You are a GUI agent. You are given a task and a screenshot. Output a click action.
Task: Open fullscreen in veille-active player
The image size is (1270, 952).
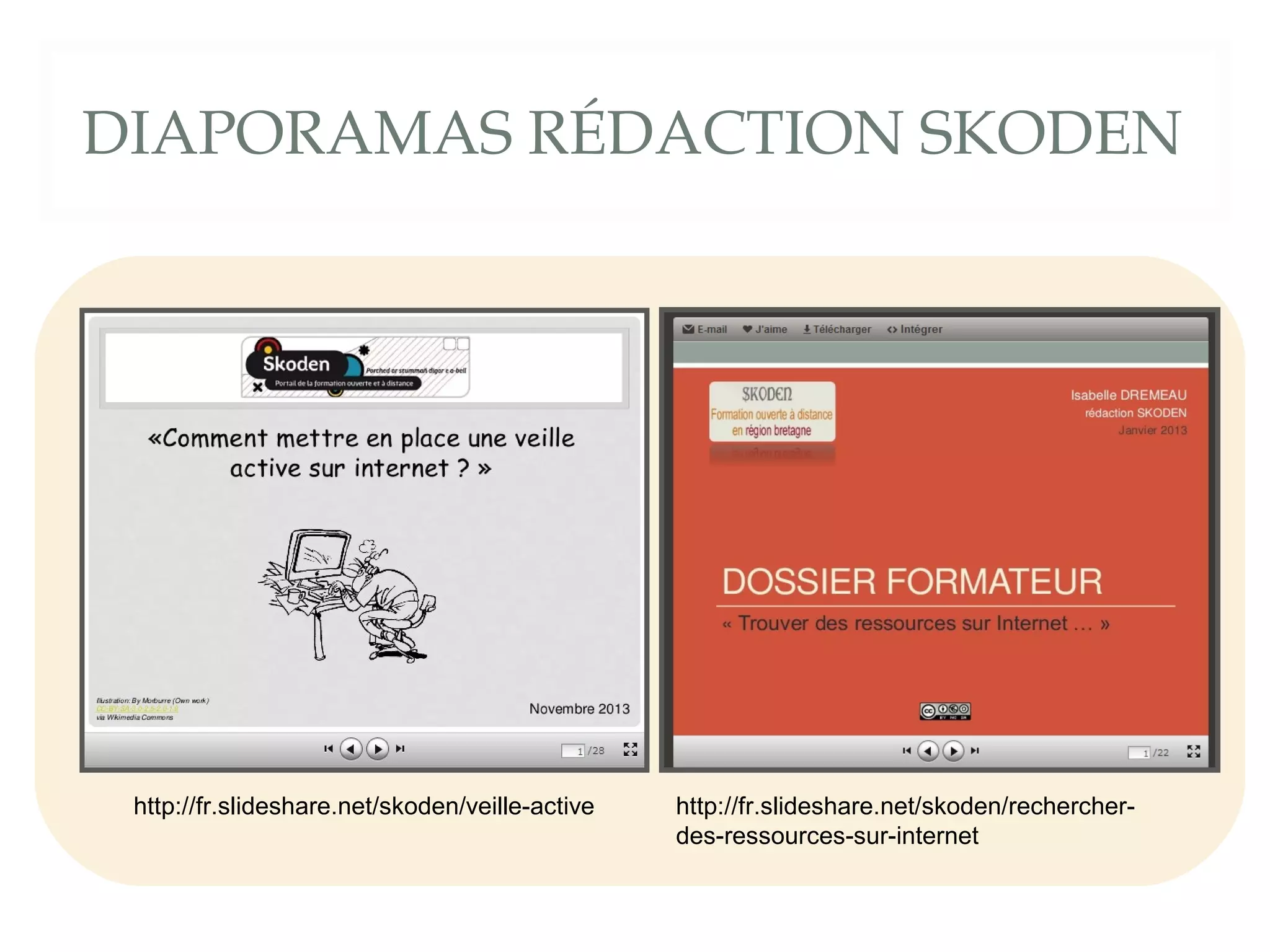pos(630,749)
